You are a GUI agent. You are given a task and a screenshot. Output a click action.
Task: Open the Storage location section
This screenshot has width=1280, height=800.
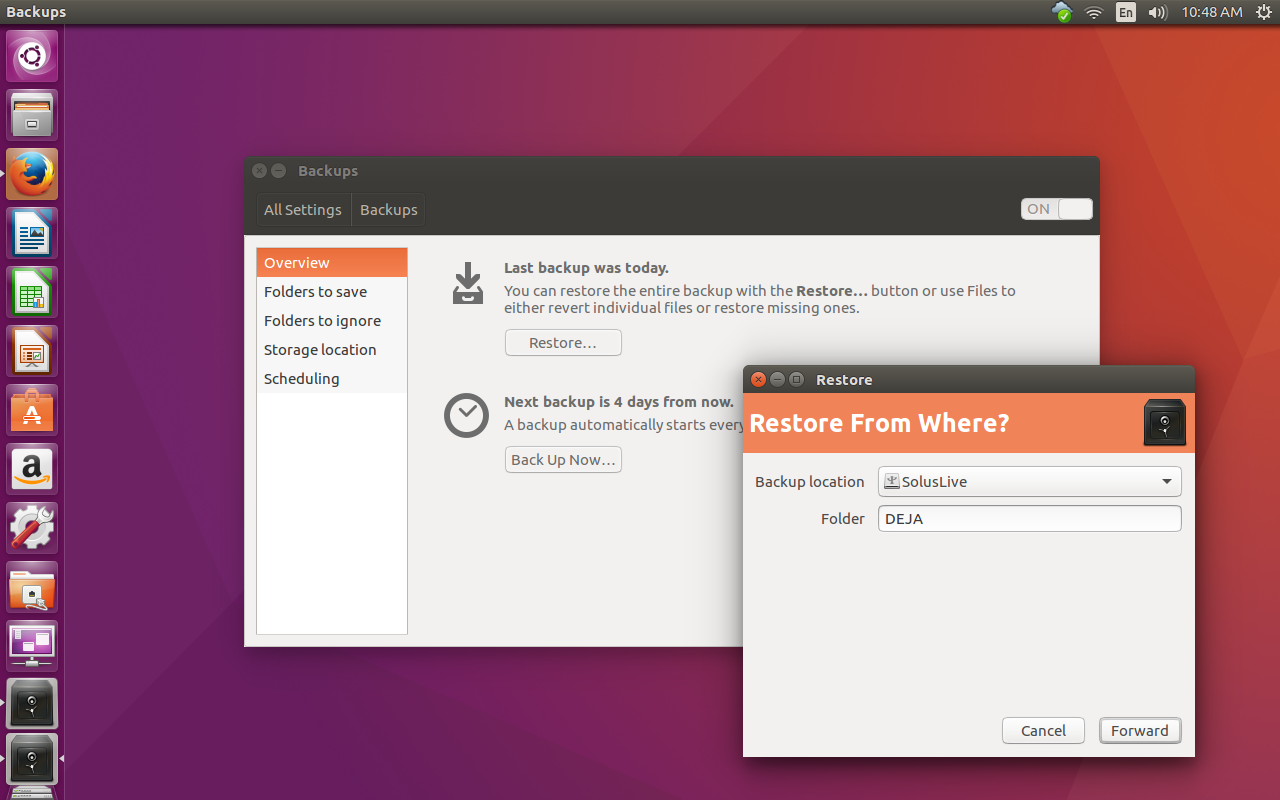coord(320,350)
